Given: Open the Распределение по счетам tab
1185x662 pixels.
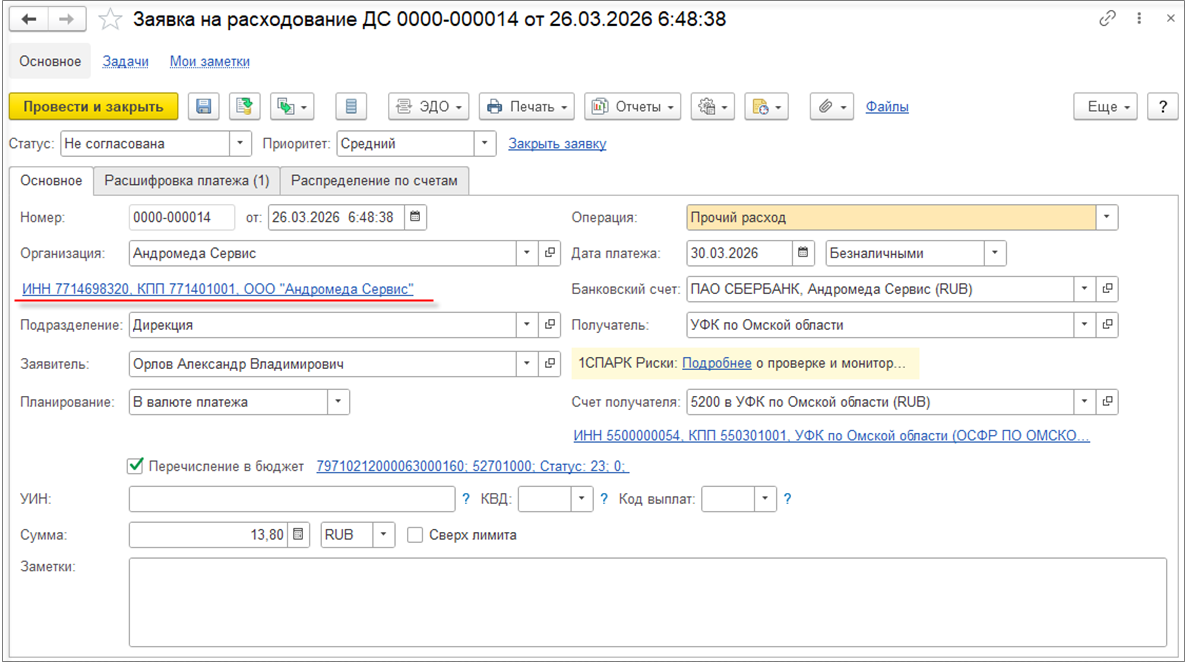Looking at the screenshot, I should coord(374,181).
